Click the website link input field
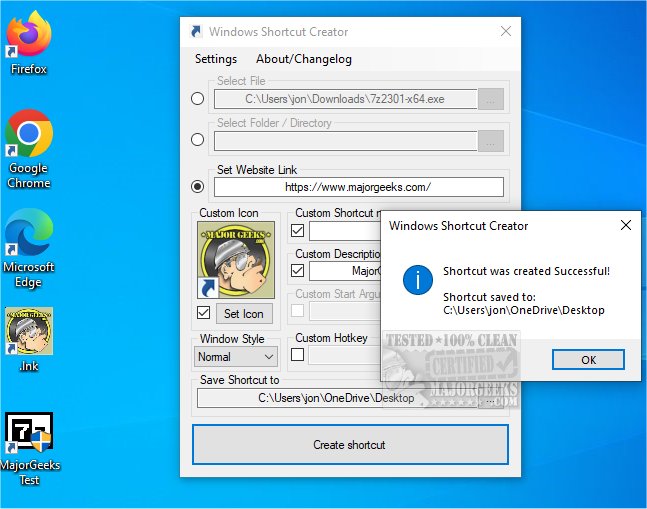This screenshot has width=647, height=509. [x=359, y=187]
